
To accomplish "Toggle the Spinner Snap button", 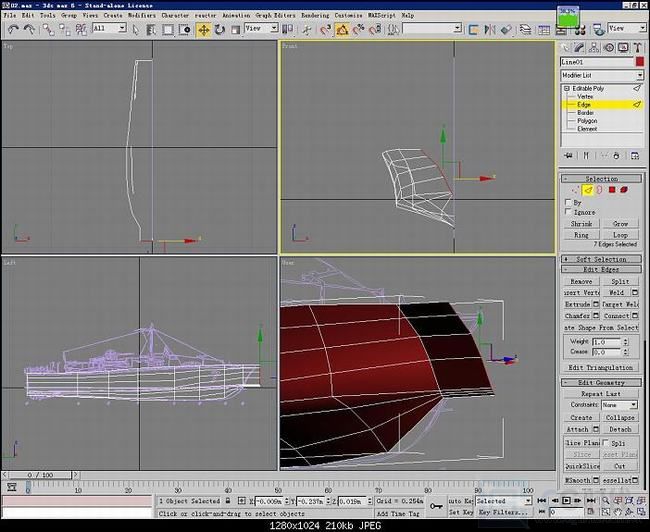I will click(x=375, y=29).
